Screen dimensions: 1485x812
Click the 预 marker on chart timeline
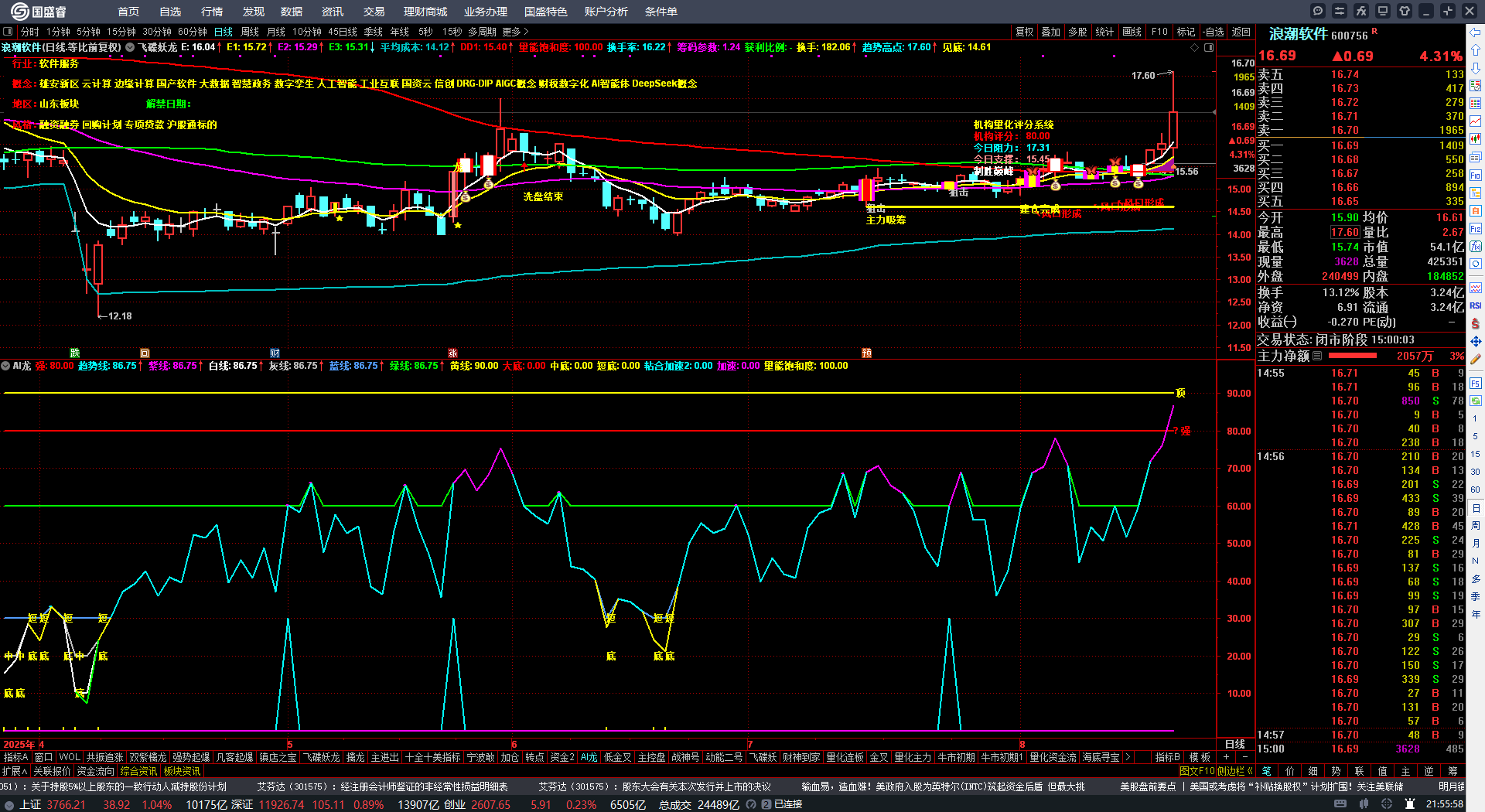(866, 353)
